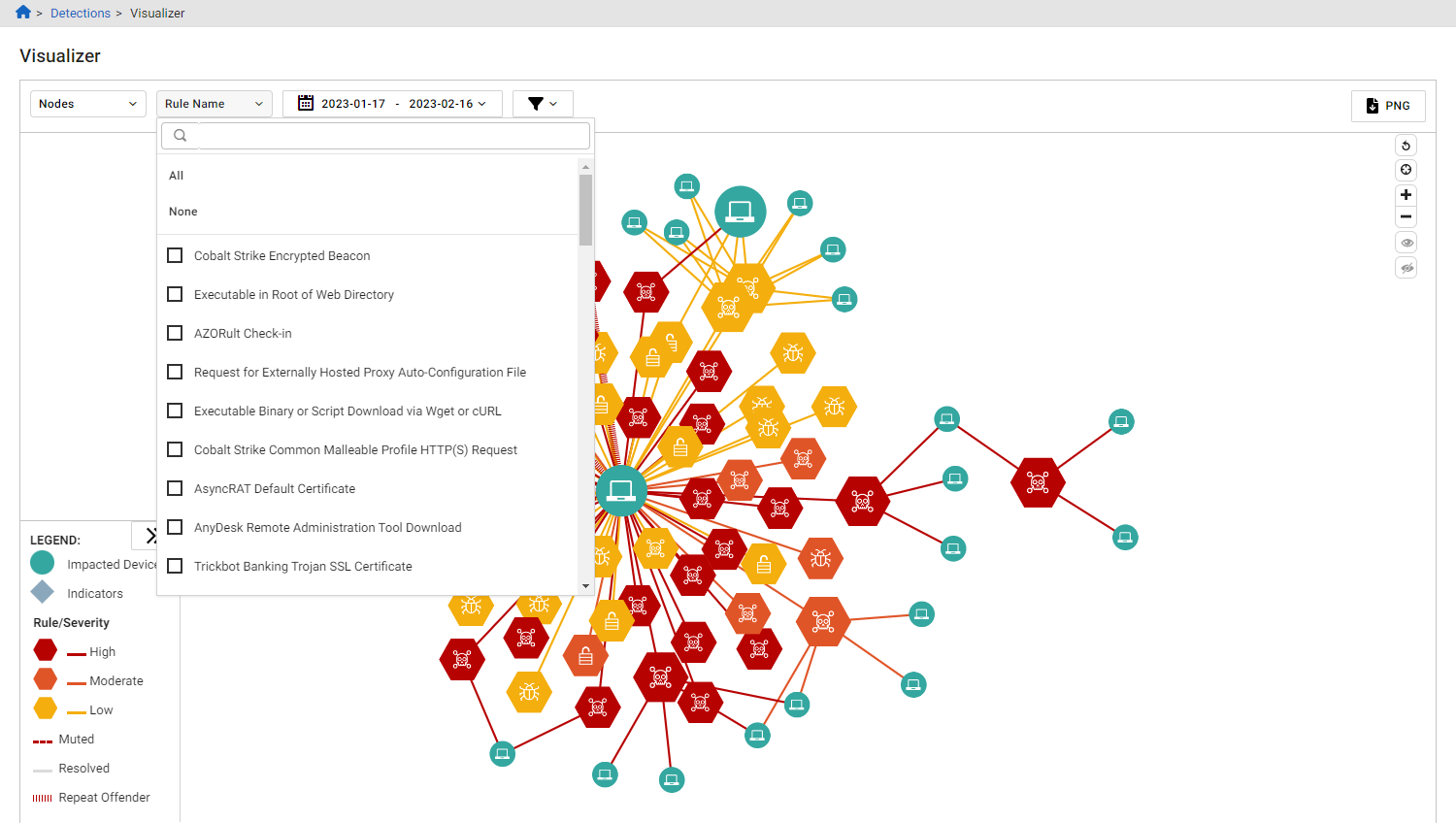Screen dimensions: 1456x823
Task: Click the rule search input field
Action: 388,135
